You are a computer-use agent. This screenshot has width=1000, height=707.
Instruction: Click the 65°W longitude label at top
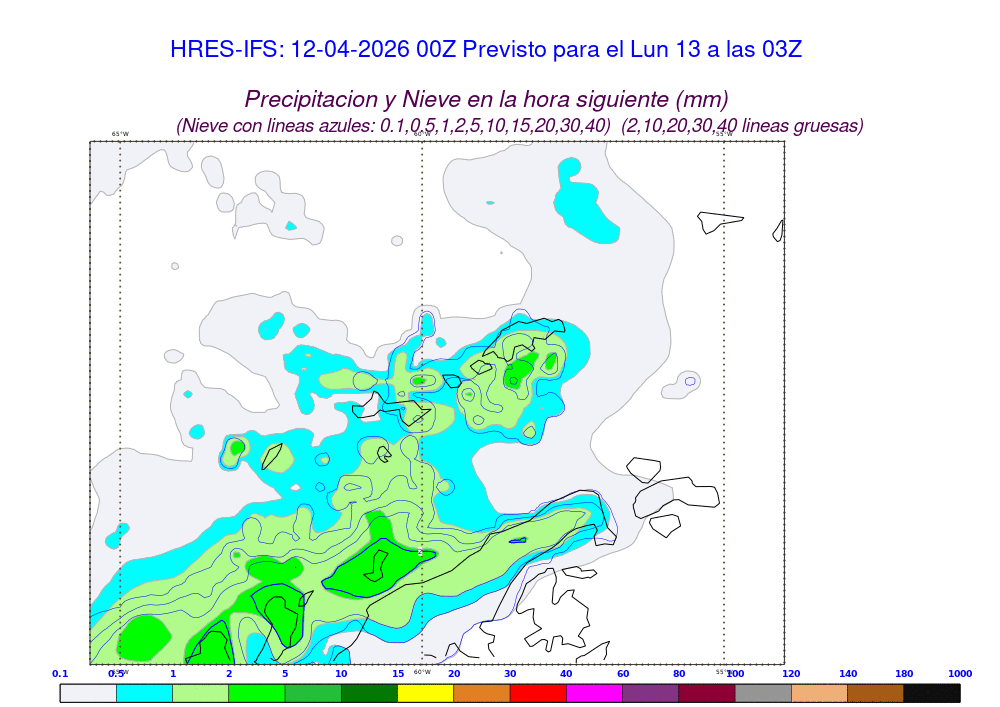point(120,134)
